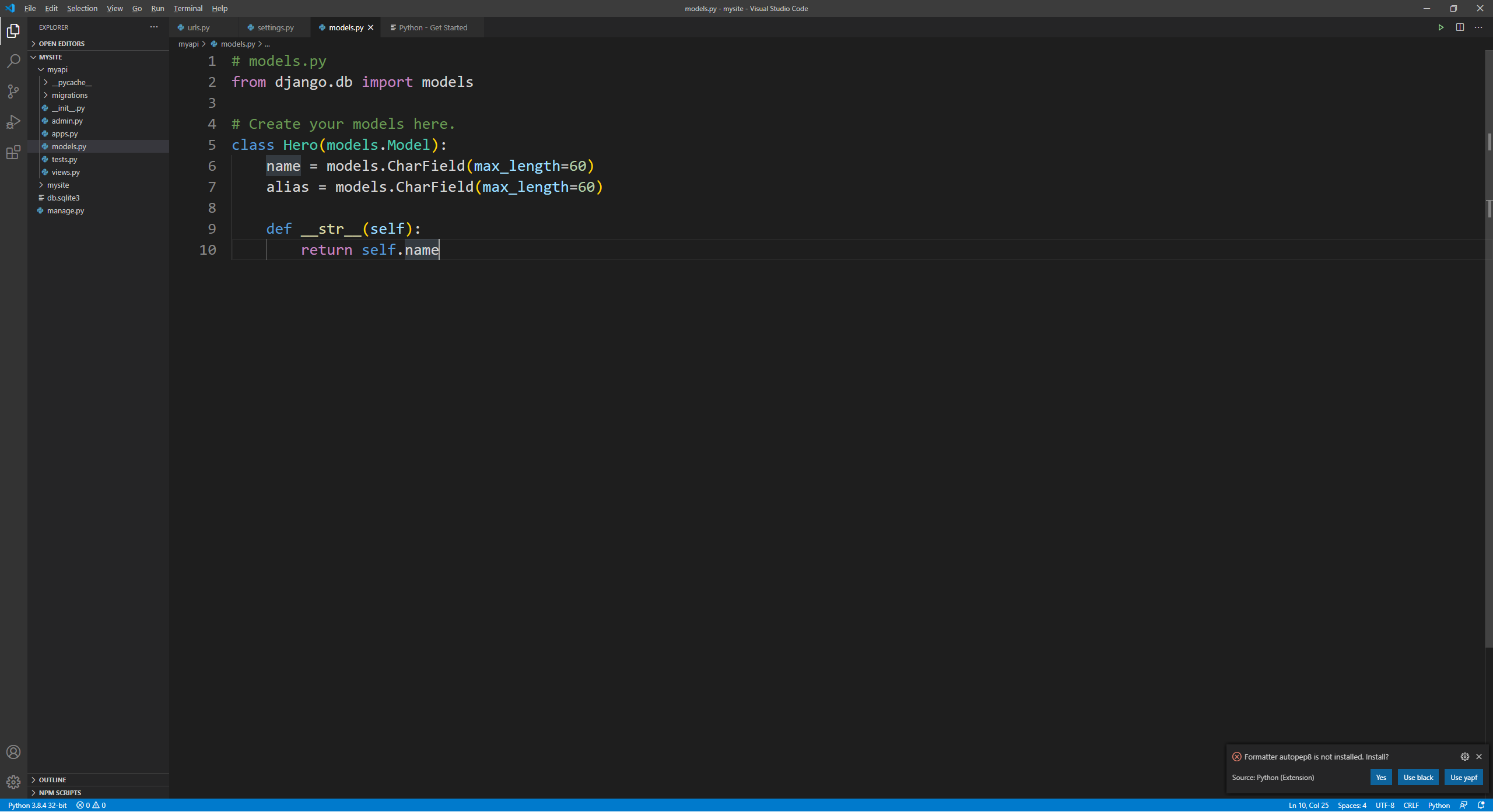
Task: Click myapi in the breadcrumb
Action: point(188,44)
